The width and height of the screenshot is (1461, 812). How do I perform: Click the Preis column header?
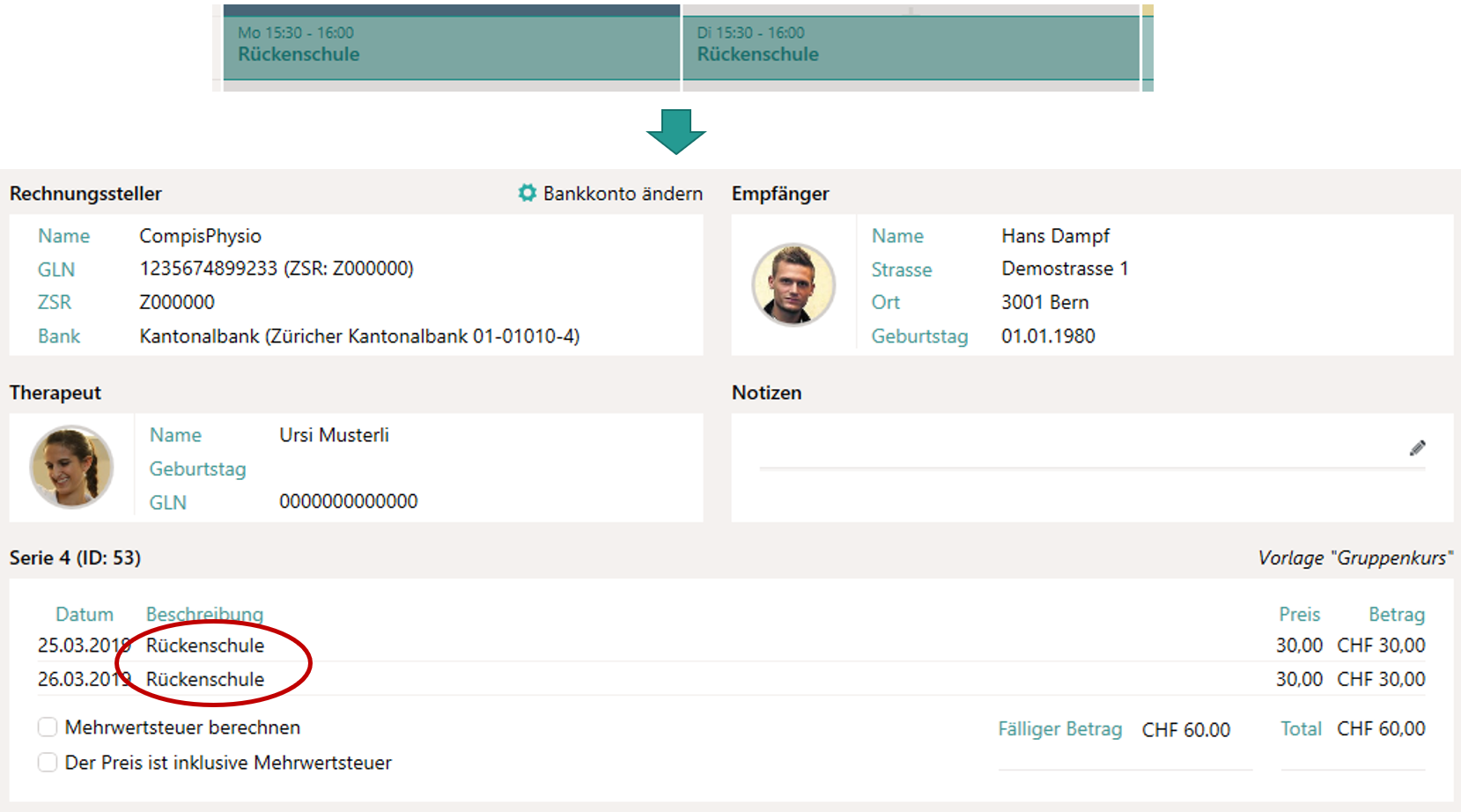[x=1299, y=615]
